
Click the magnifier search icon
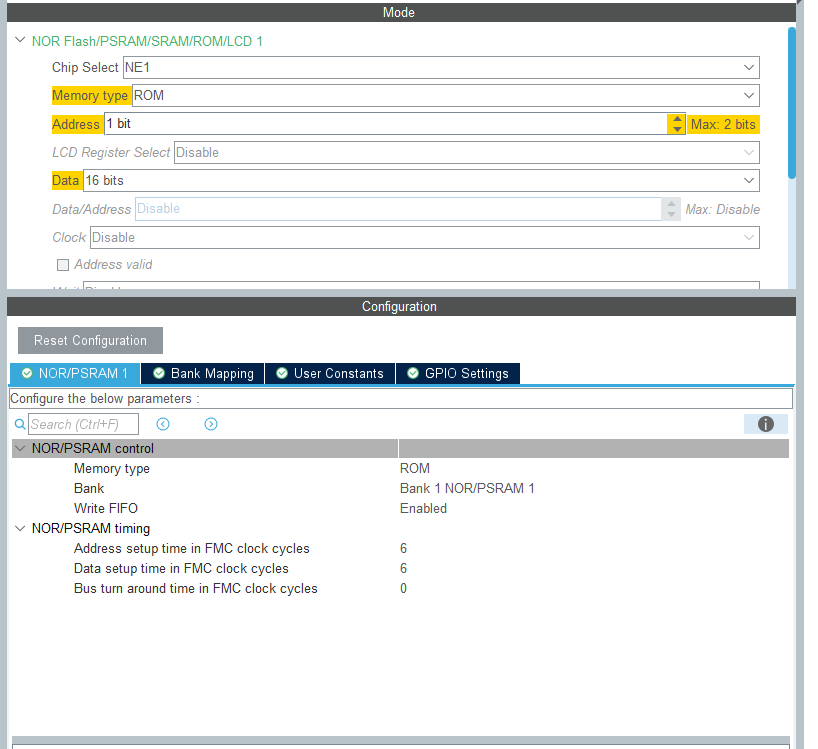point(20,424)
